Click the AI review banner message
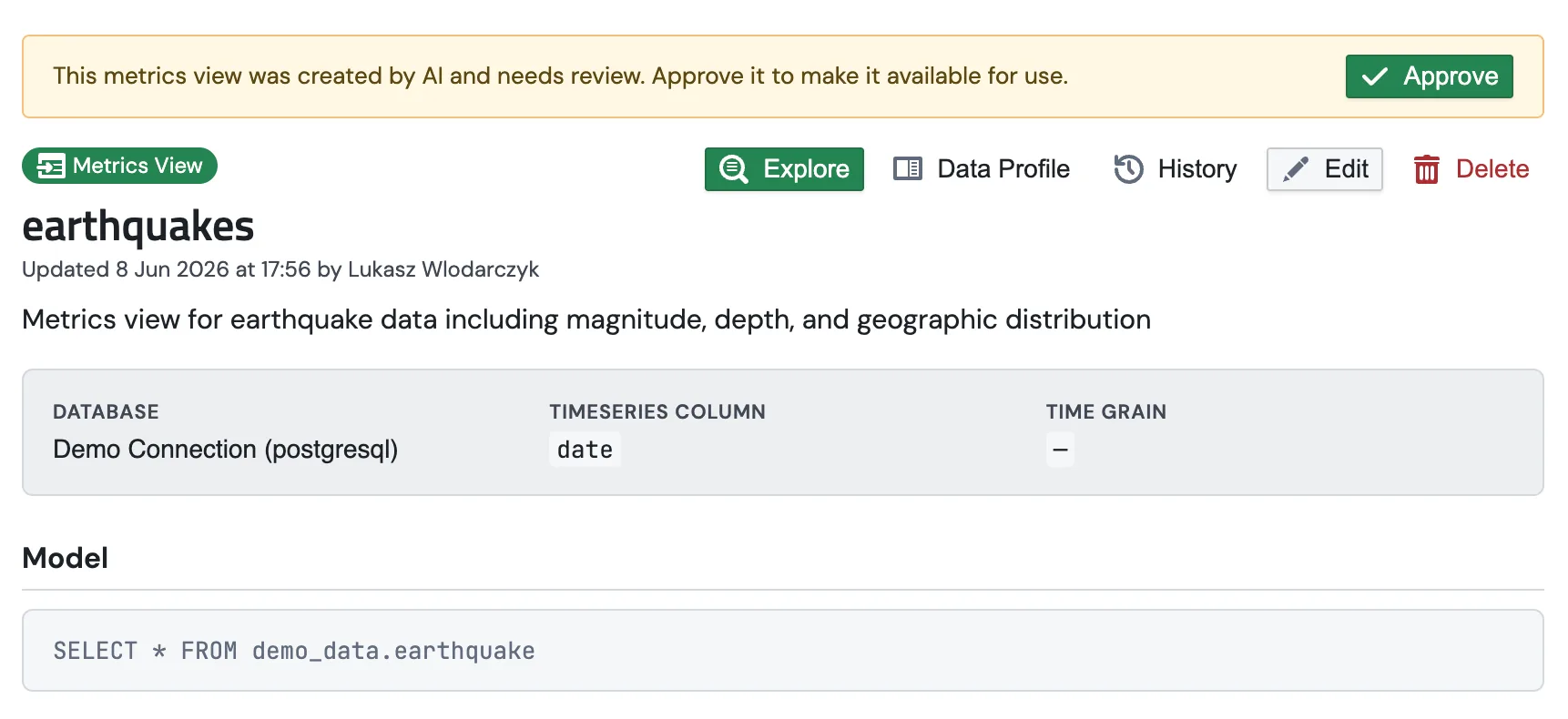 click(560, 76)
